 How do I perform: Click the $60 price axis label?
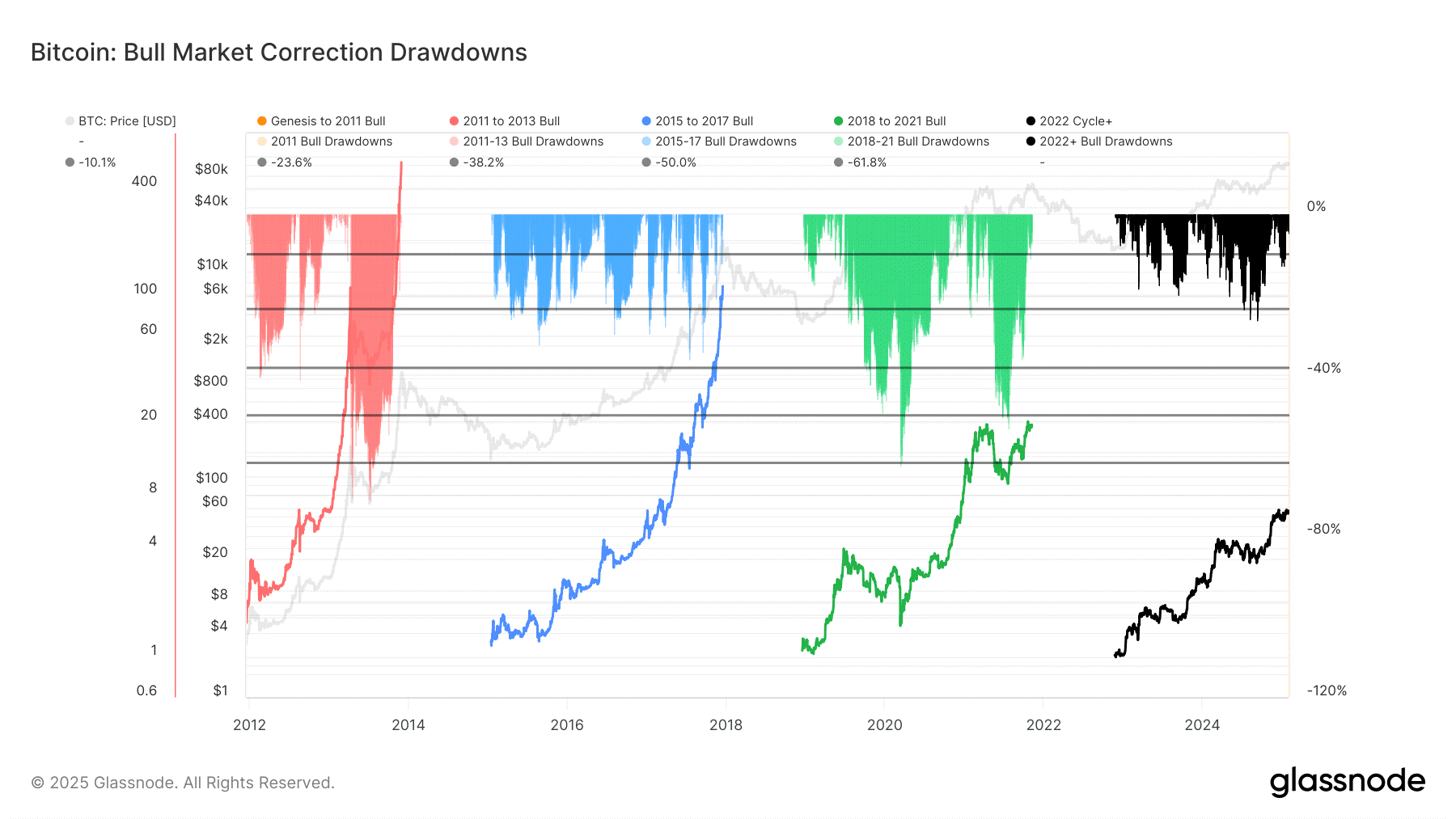pyautogui.click(x=215, y=501)
